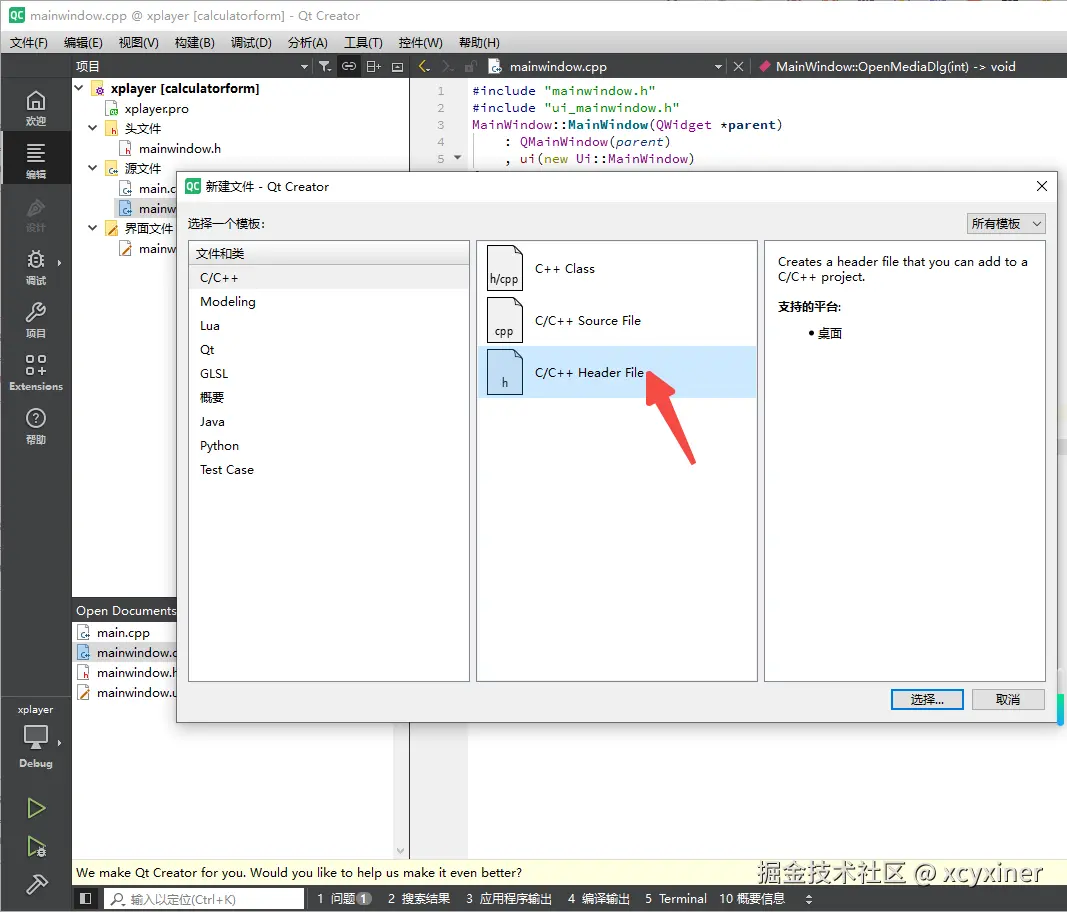Collapse the 源文件 folder node
Image resolution: width=1067 pixels, height=912 pixels.
(93, 167)
